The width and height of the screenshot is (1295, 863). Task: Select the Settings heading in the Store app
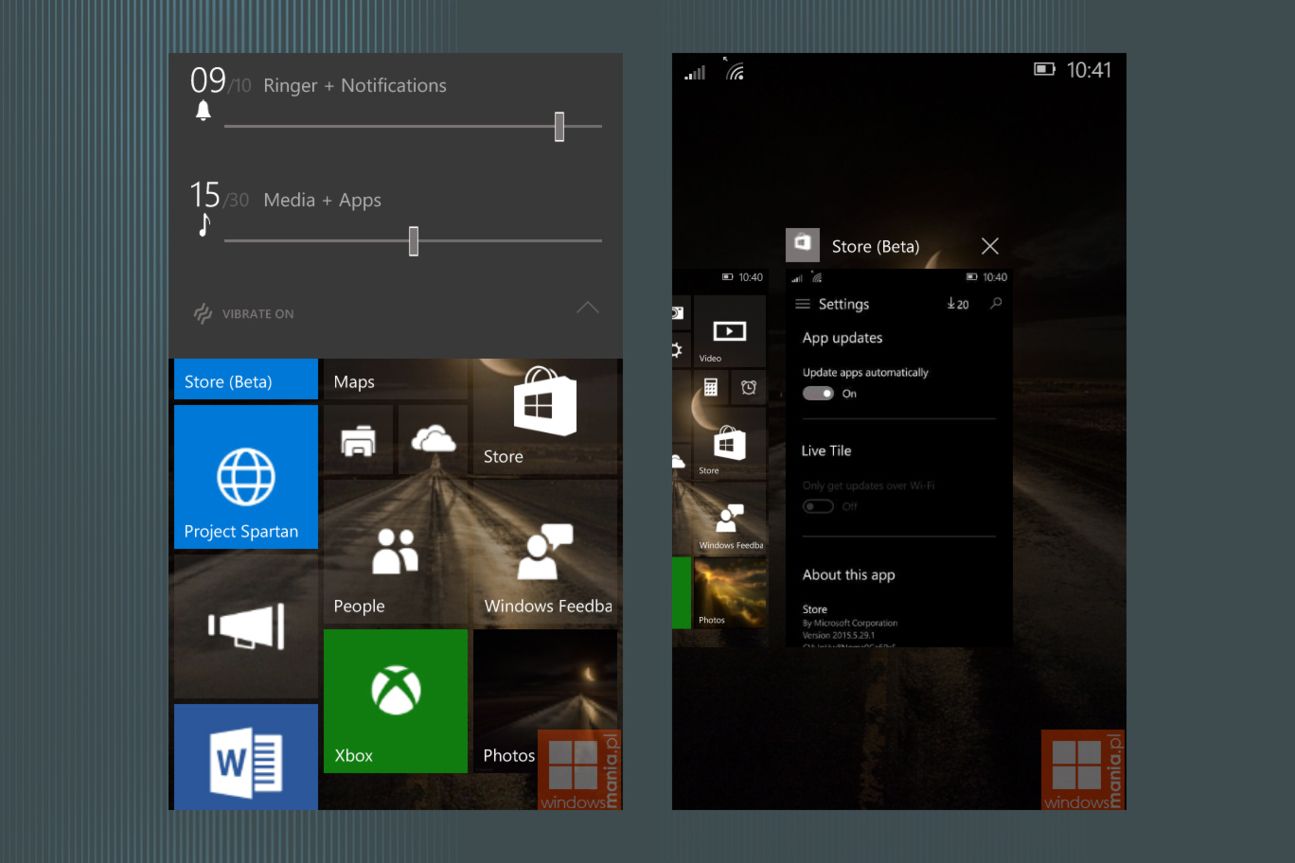844,303
